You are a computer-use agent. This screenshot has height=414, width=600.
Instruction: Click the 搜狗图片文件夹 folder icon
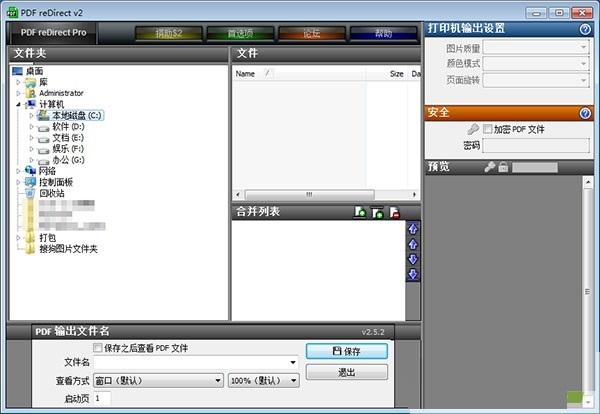click(30, 249)
